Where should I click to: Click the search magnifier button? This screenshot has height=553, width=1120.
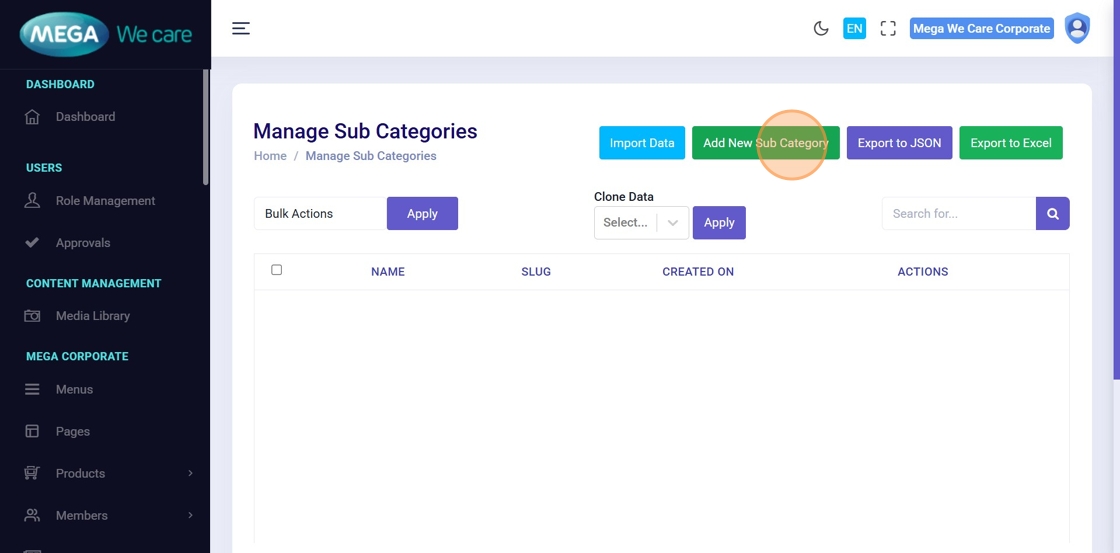(1053, 213)
